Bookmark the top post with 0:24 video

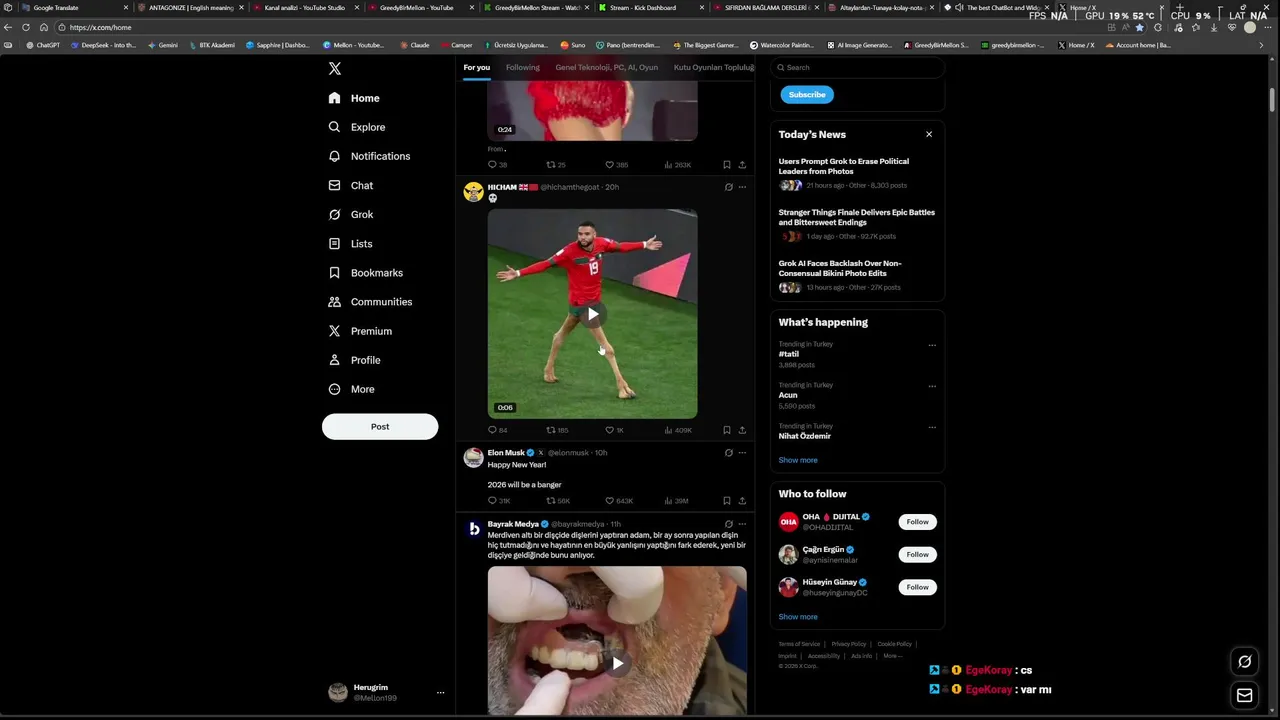point(727,165)
